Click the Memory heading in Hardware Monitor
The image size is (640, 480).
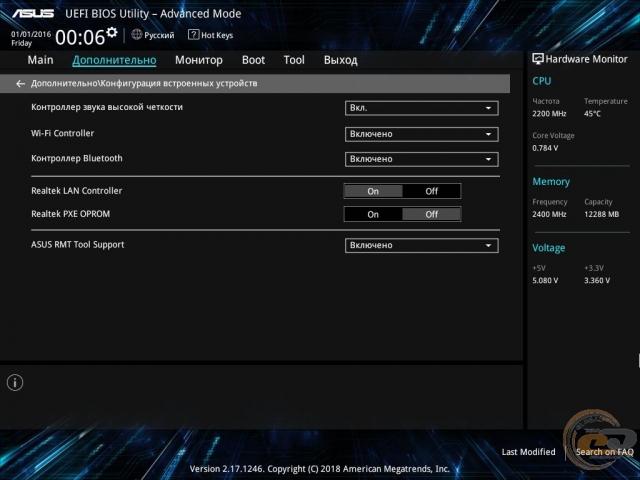coord(551,182)
